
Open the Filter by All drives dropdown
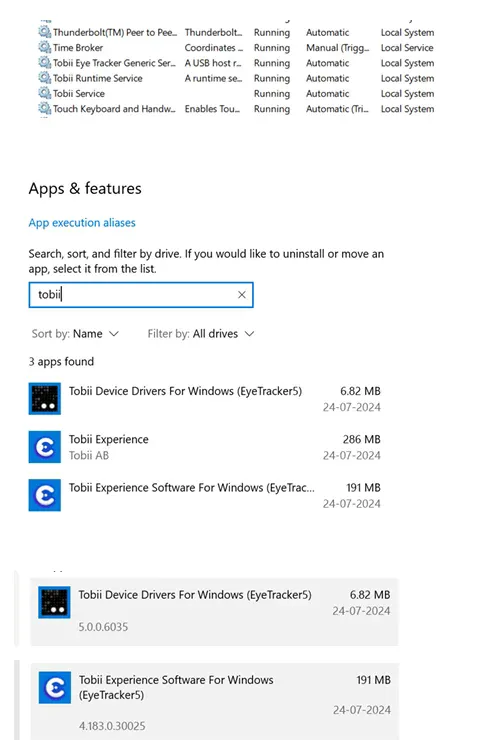click(x=201, y=333)
